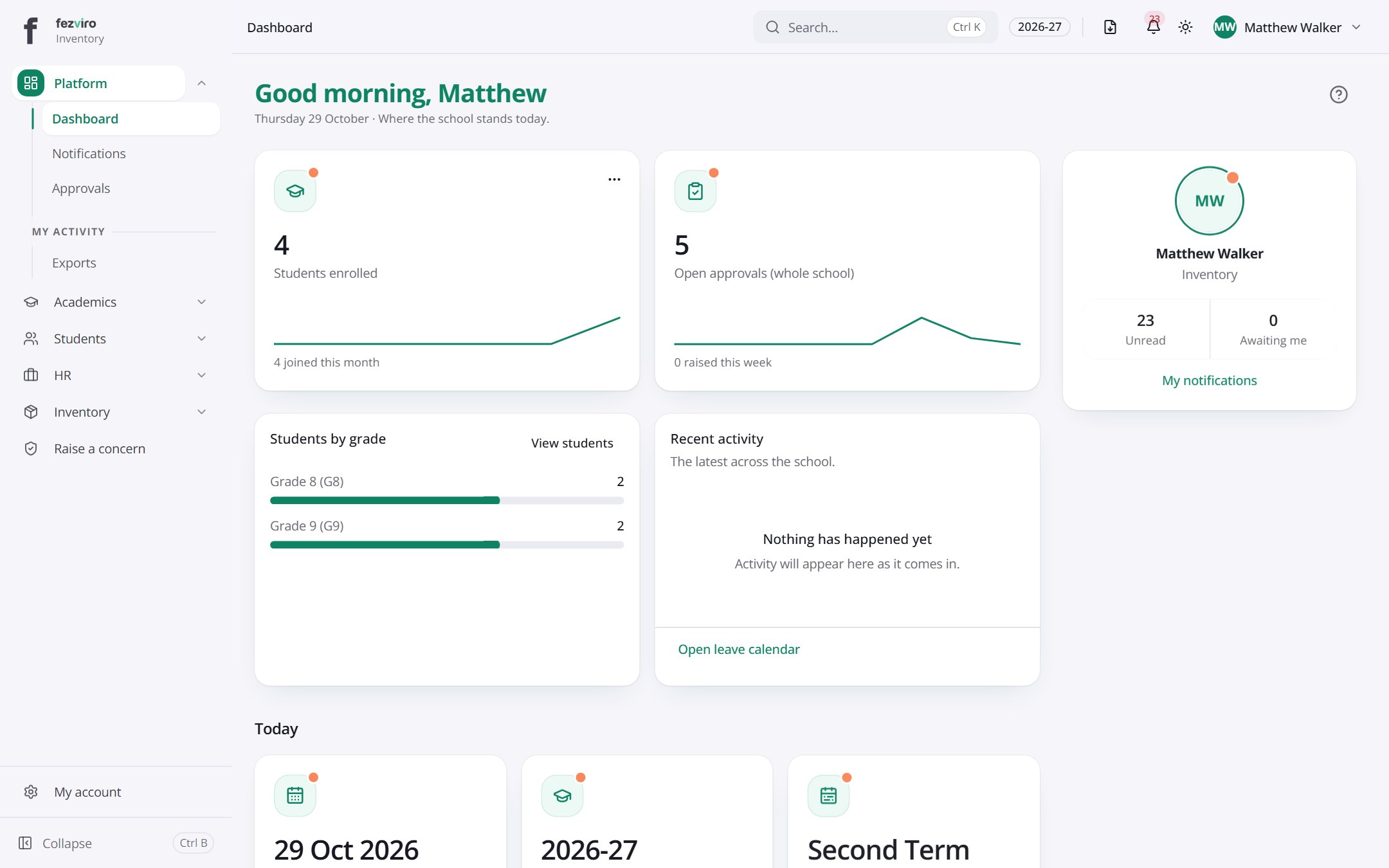This screenshot has width=1389, height=868.
Task: Collapse the Platform section chevron
Action: coord(201,83)
